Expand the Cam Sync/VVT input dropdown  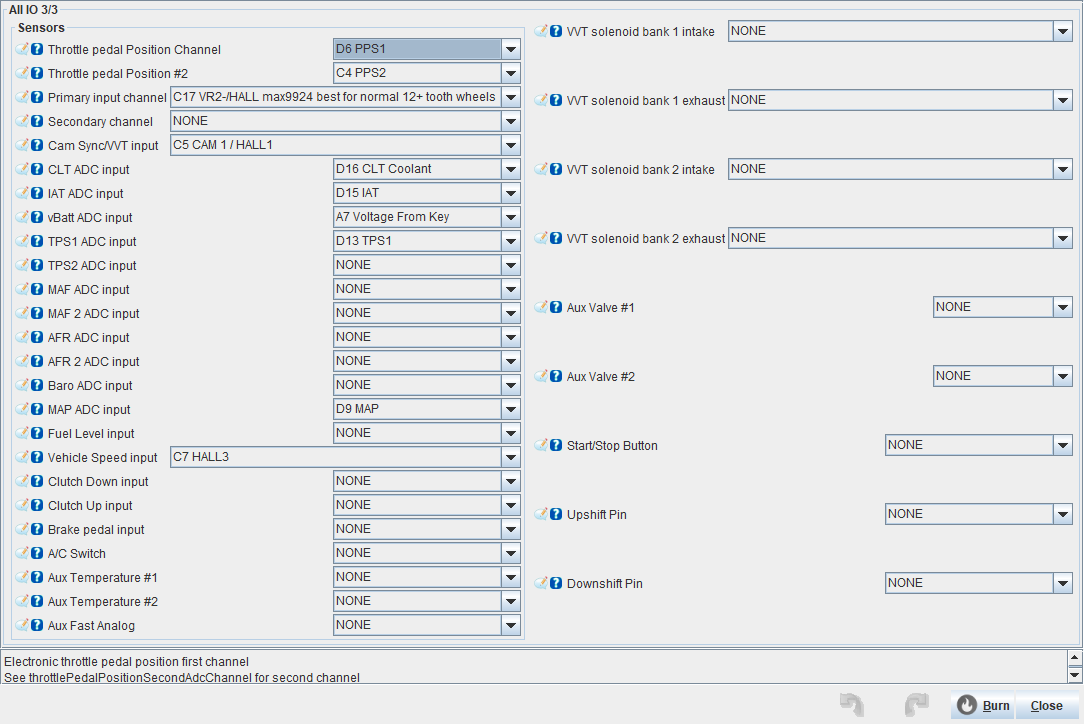click(x=511, y=145)
